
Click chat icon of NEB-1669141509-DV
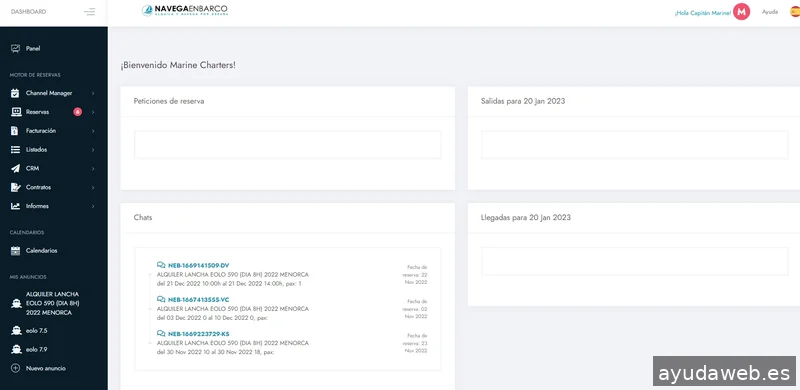pos(161,265)
